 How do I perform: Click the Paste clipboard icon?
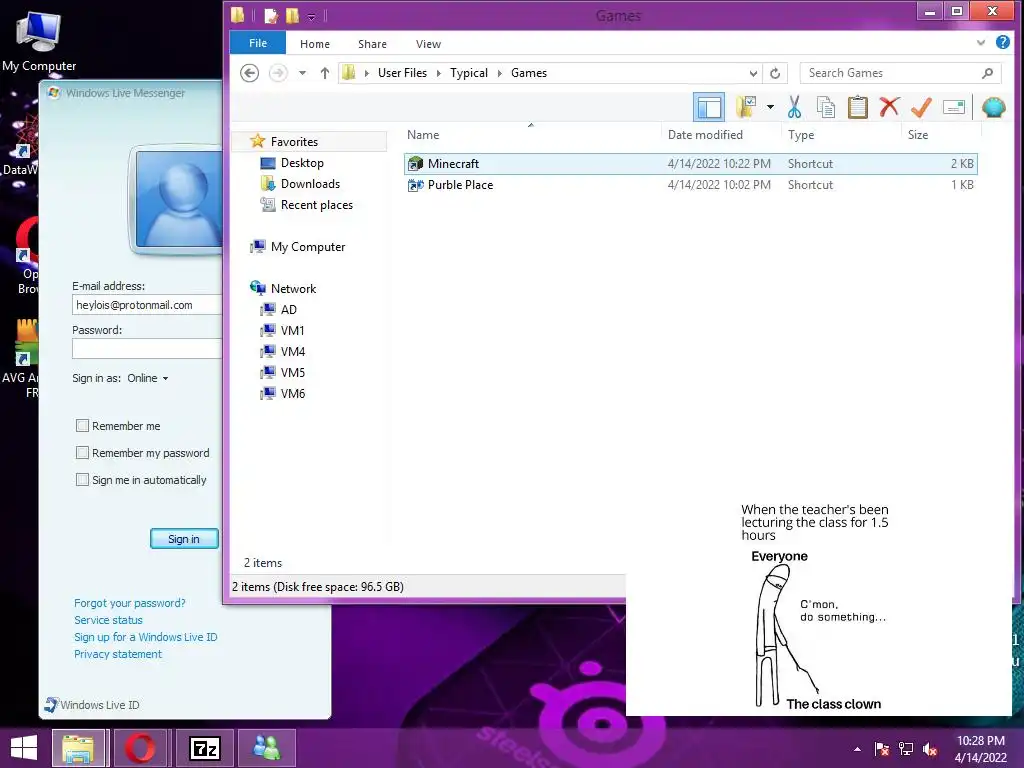pos(857,107)
